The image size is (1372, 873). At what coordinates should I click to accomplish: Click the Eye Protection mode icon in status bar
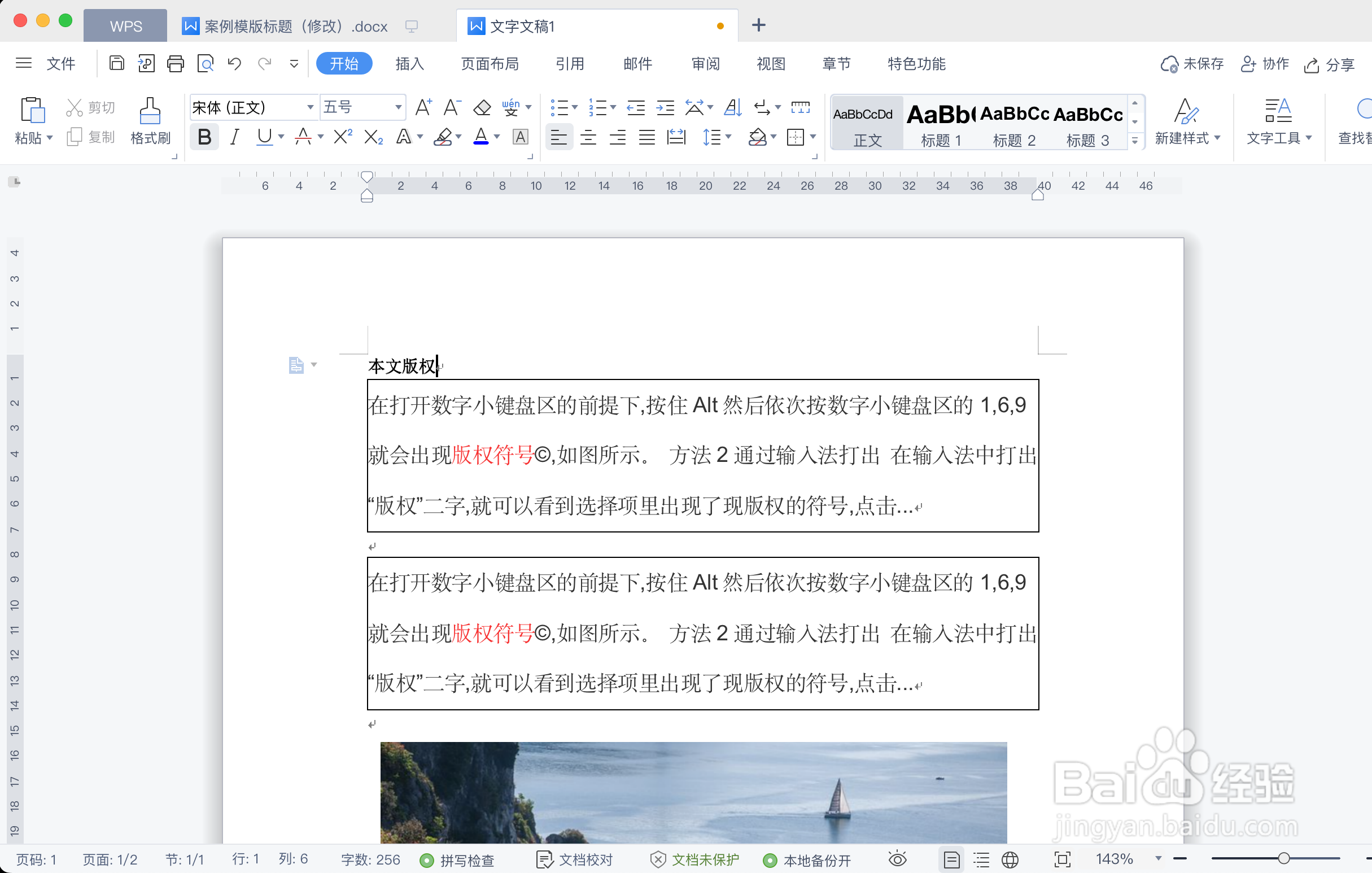pyautogui.click(x=897, y=859)
